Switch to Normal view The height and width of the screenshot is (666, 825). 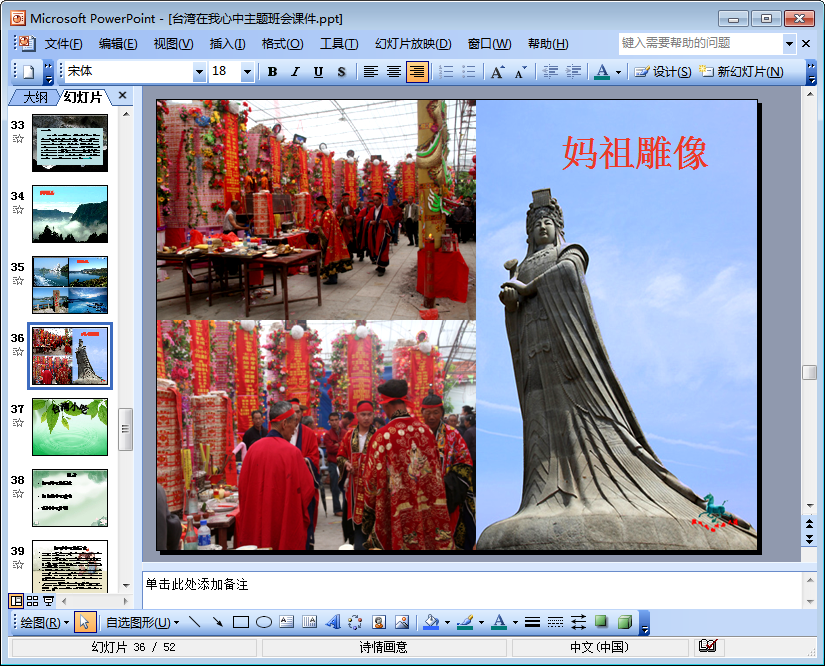point(16,601)
